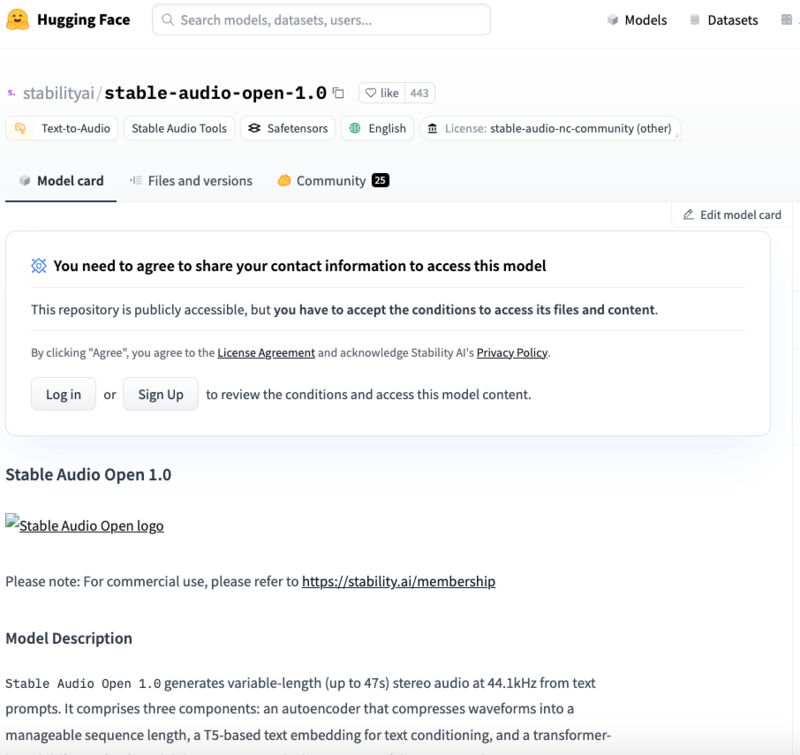
Task: Copy the model name with copy icon
Action: [x=338, y=93]
